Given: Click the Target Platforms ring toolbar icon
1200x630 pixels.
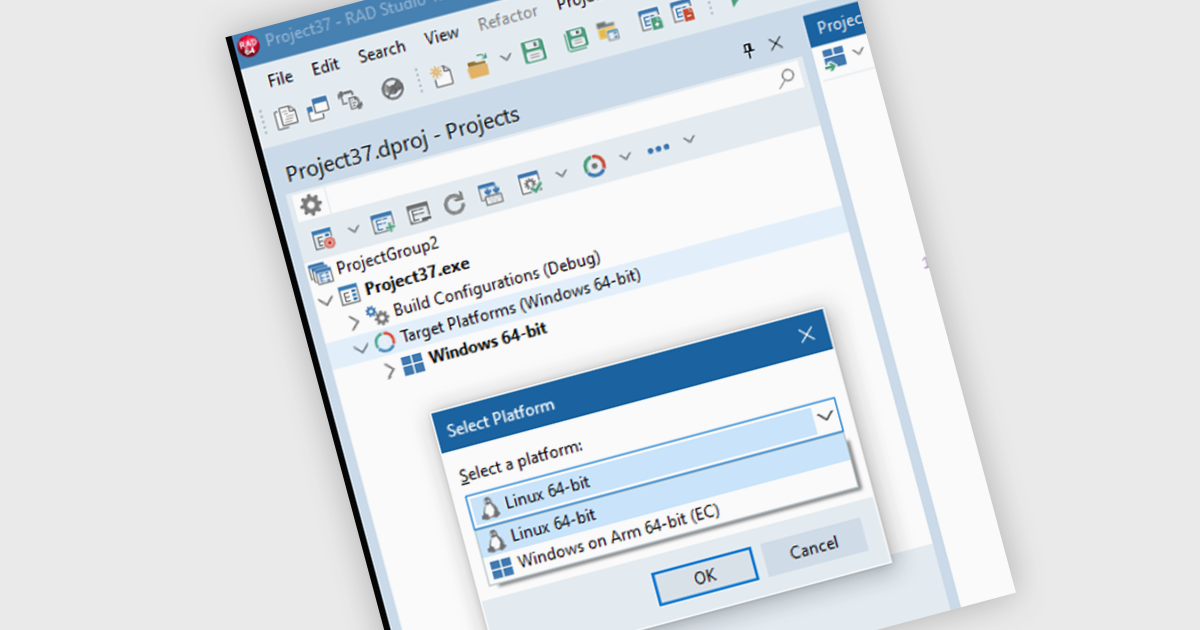Looking at the screenshot, I should click(x=594, y=165).
